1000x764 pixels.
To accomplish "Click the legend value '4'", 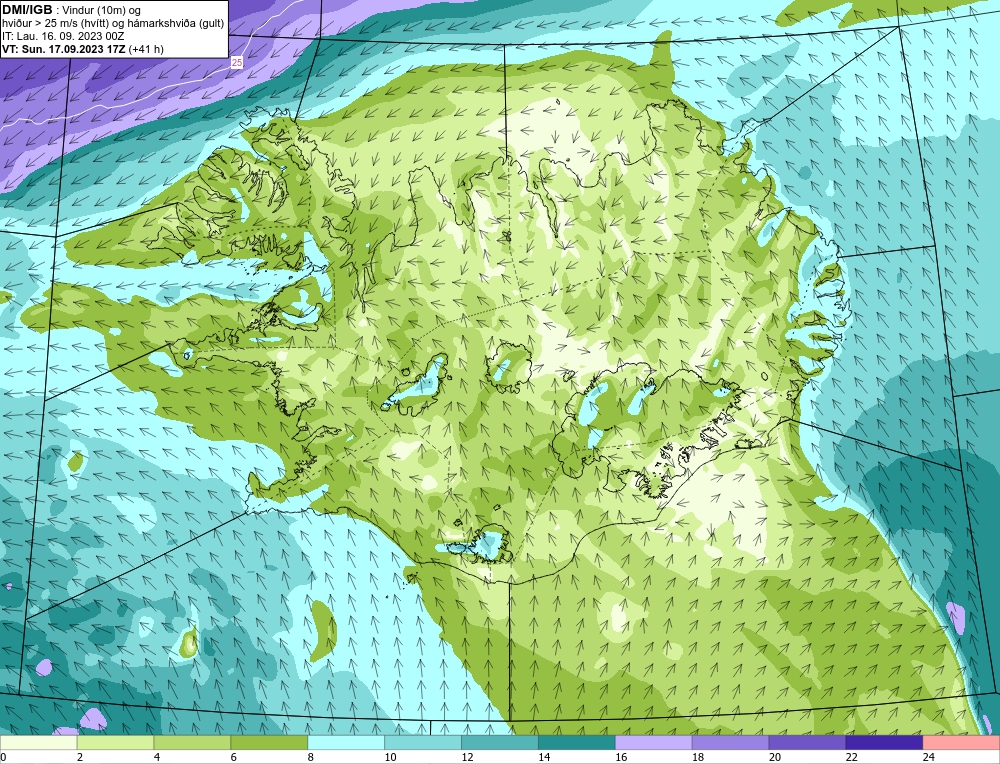I will pos(157,757).
